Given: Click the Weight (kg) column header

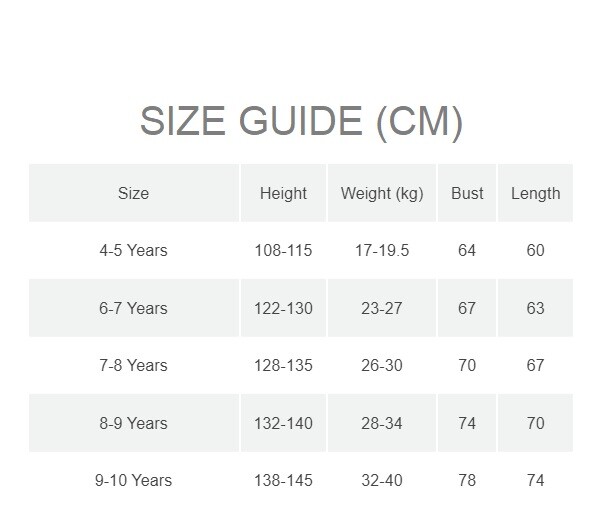Looking at the screenshot, I should (x=381, y=193).
